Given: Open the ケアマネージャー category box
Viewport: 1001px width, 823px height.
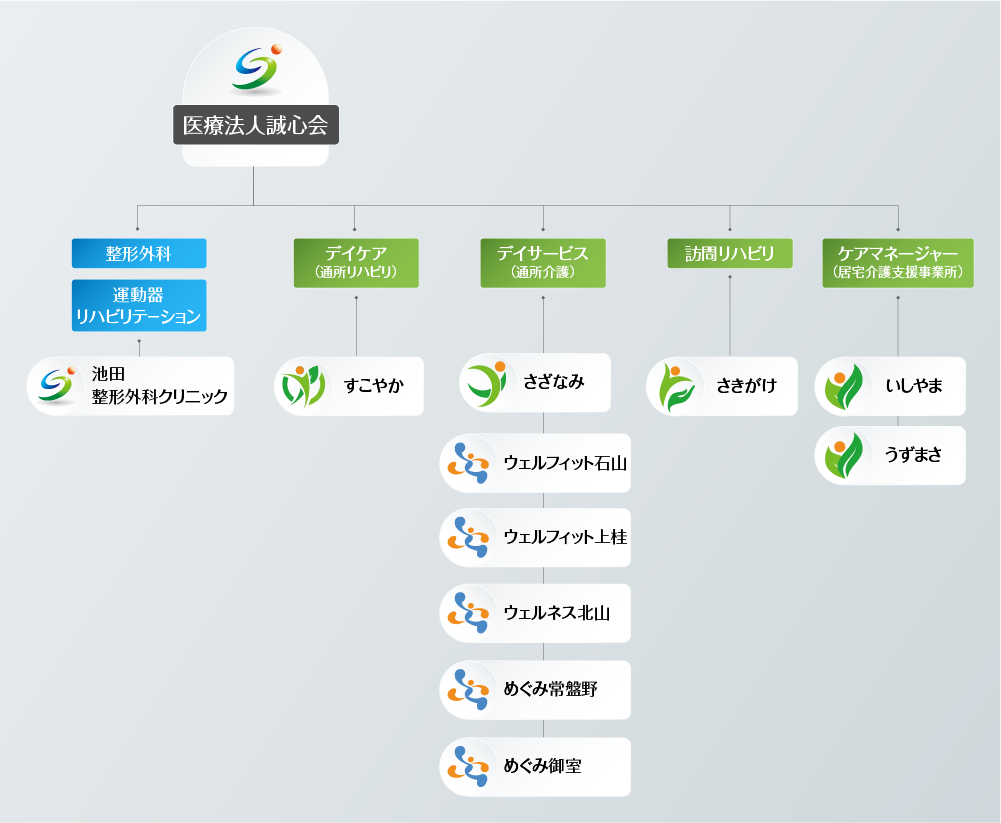Looking at the screenshot, I should (x=898, y=262).
